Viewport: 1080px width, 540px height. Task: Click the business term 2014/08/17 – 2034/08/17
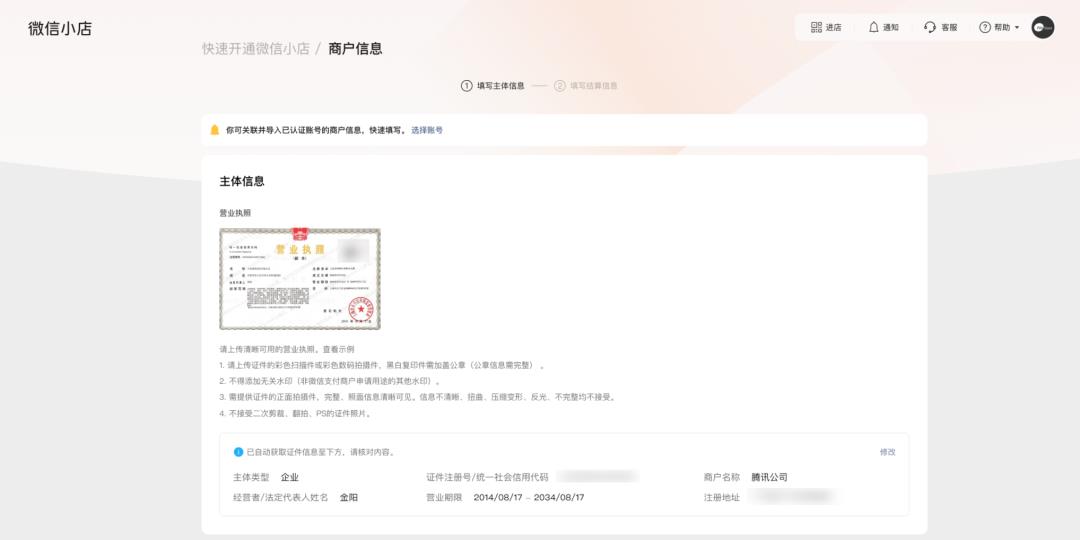[x=529, y=497]
